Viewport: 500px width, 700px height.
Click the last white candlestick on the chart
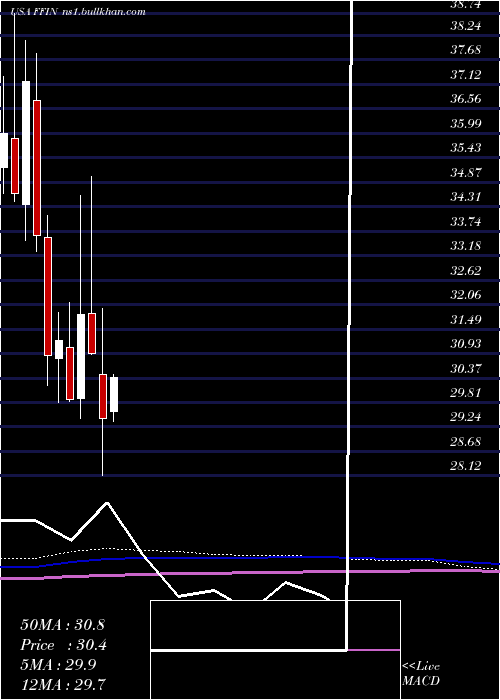click(x=114, y=395)
